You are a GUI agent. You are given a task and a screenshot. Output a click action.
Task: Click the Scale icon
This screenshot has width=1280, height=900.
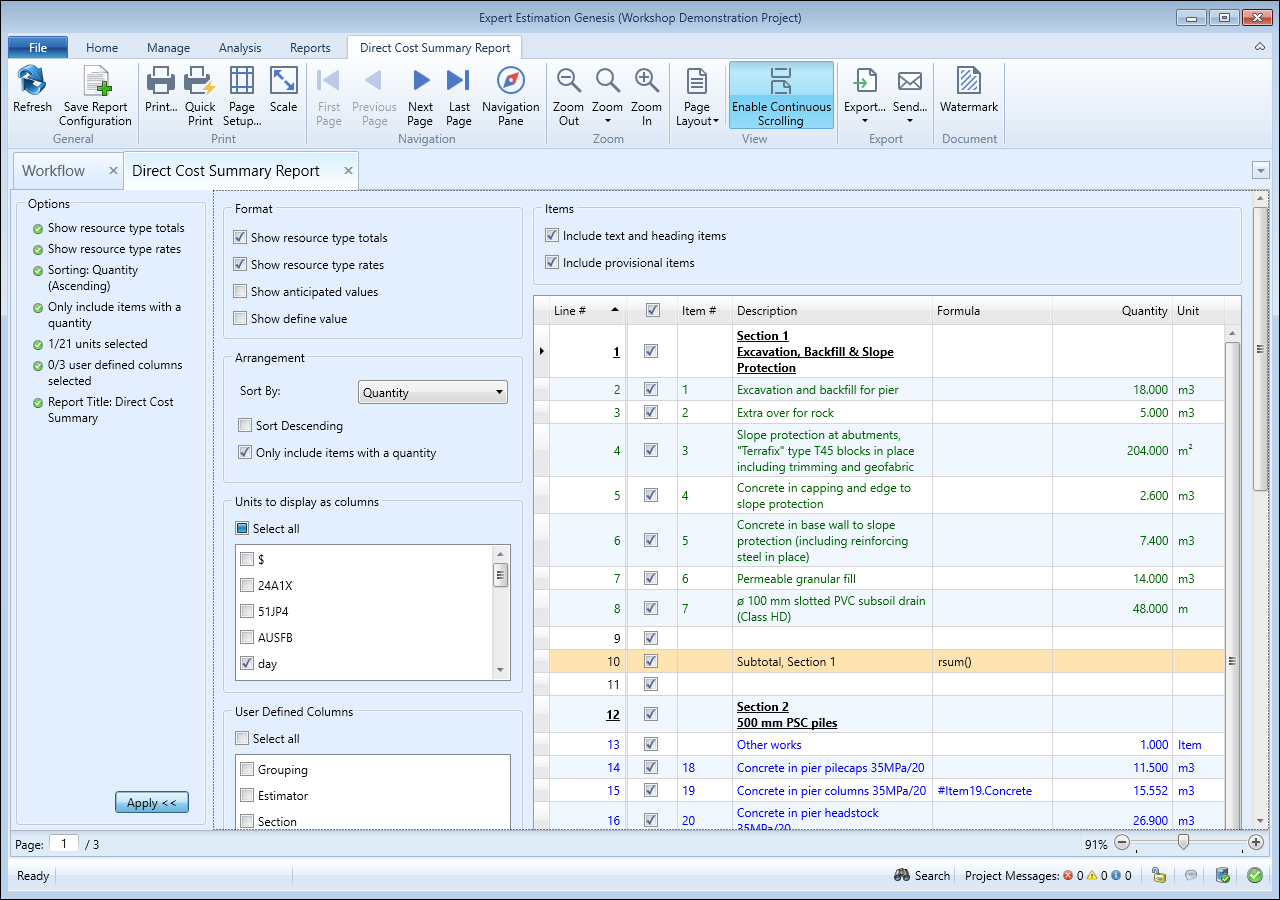(x=283, y=82)
